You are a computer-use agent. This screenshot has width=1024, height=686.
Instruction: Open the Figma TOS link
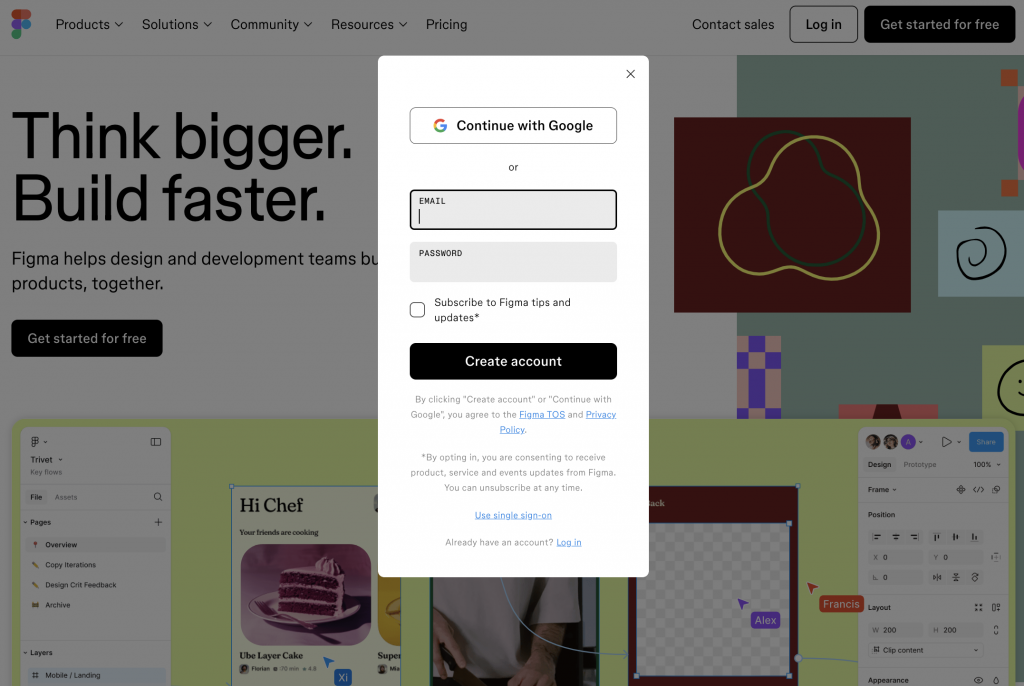542,415
